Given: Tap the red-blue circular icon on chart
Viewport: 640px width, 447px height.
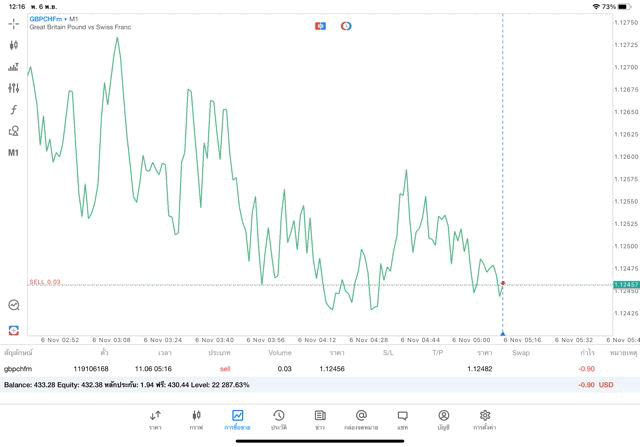Looking at the screenshot, I should click(346, 25).
